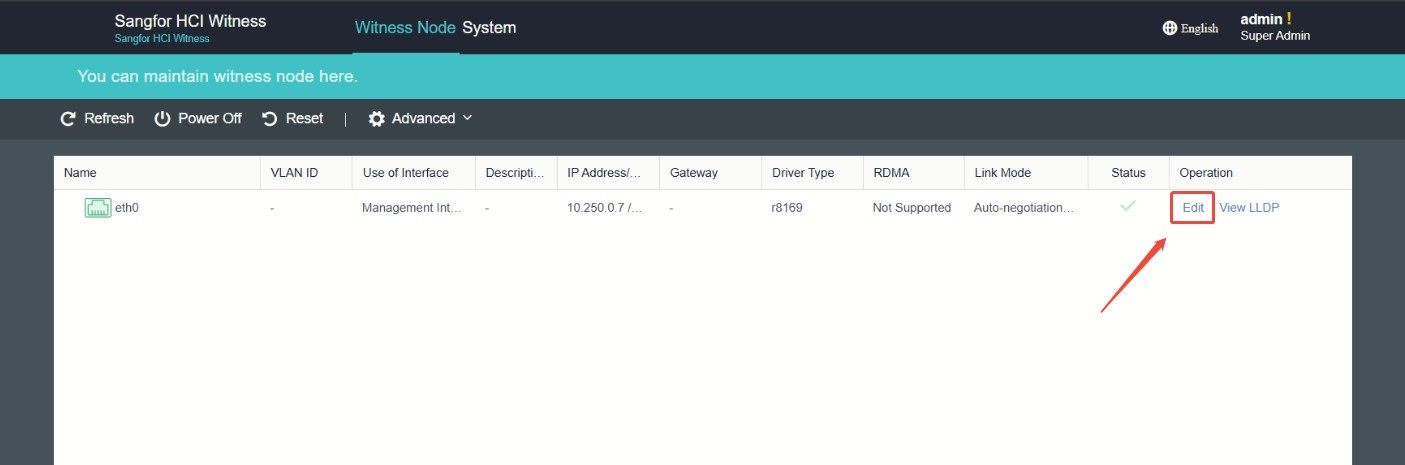Image resolution: width=1405 pixels, height=465 pixels.
Task: Open the English language selector
Action: 1190,28
